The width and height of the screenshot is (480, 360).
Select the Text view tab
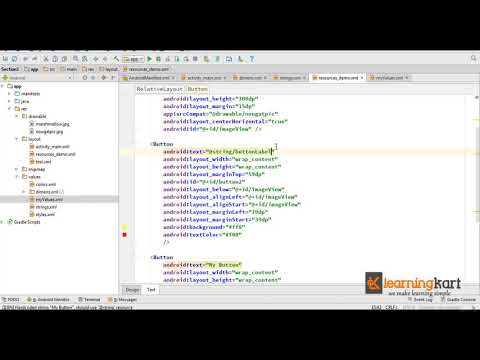tap(151, 290)
